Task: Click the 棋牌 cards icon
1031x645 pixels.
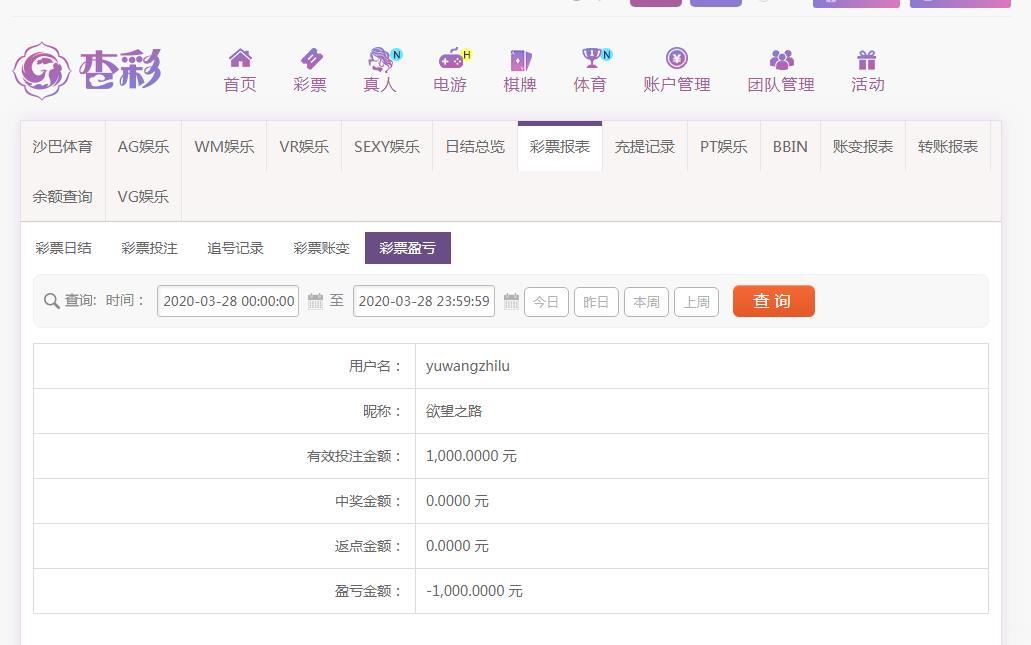Action: point(521,60)
